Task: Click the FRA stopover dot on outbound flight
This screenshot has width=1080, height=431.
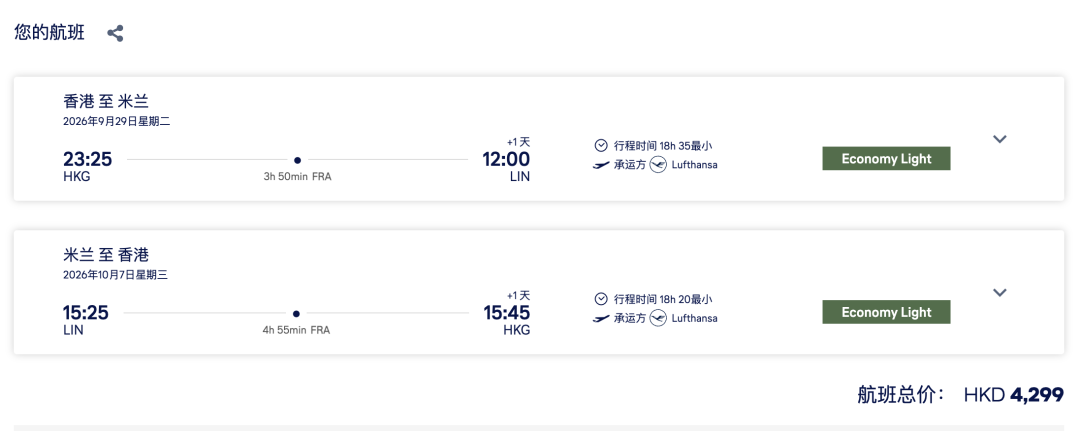Action: [x=297, y=160]
